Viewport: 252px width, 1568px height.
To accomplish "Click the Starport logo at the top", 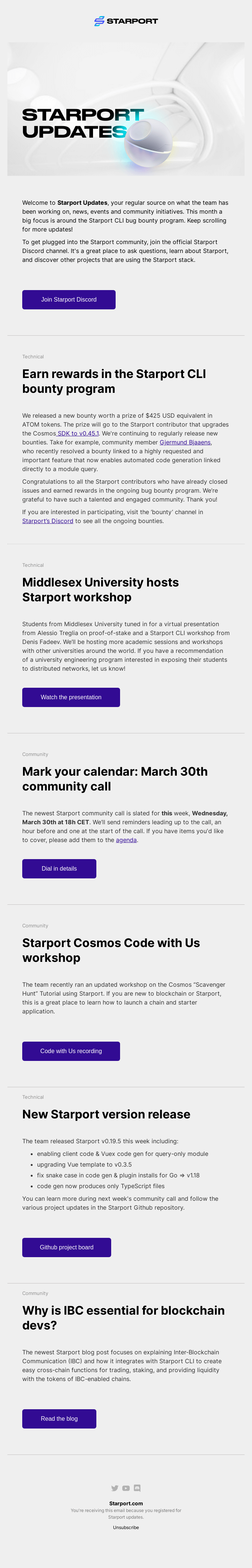I will [126, 21].
